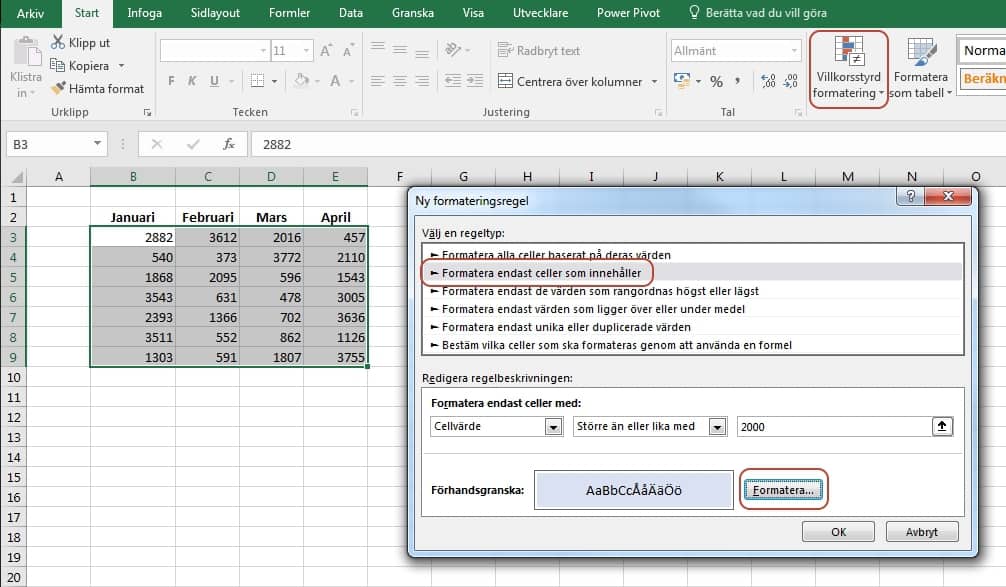
Task: Click the Klipp ut scissors icon
Action: click(x=57, y=43)
